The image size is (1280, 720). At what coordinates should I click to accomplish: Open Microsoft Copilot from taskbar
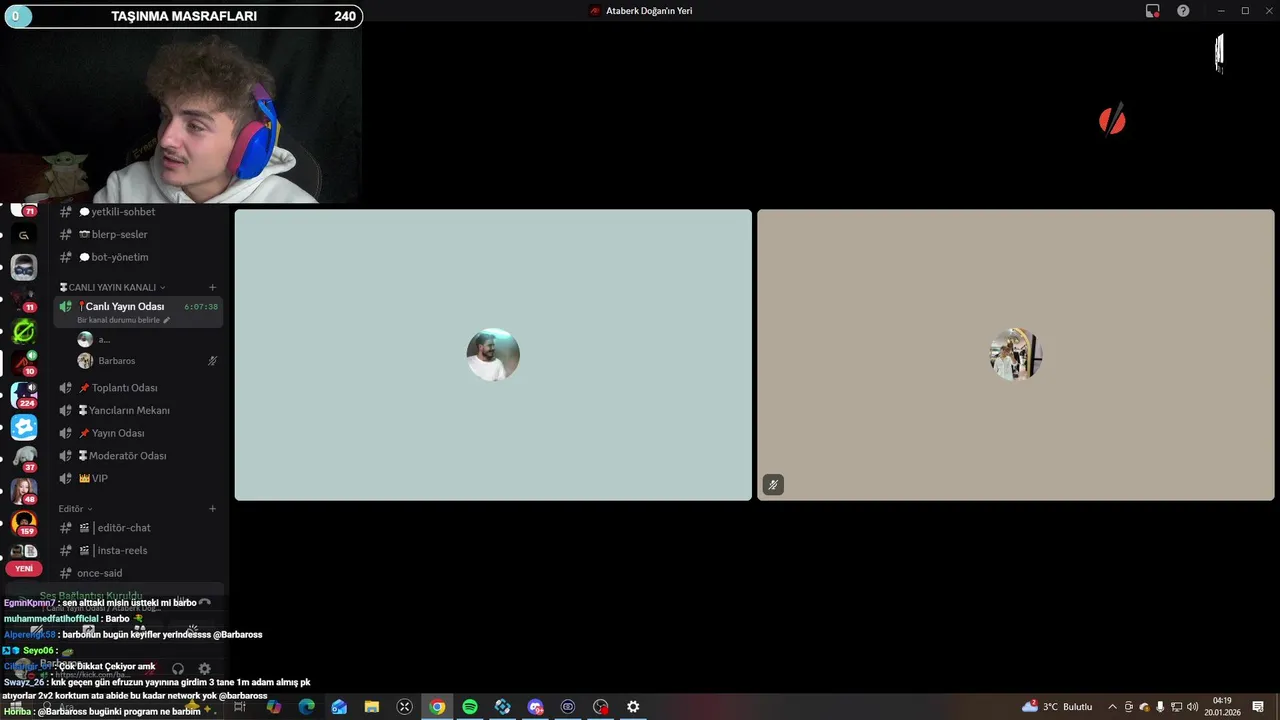[274, 707]
